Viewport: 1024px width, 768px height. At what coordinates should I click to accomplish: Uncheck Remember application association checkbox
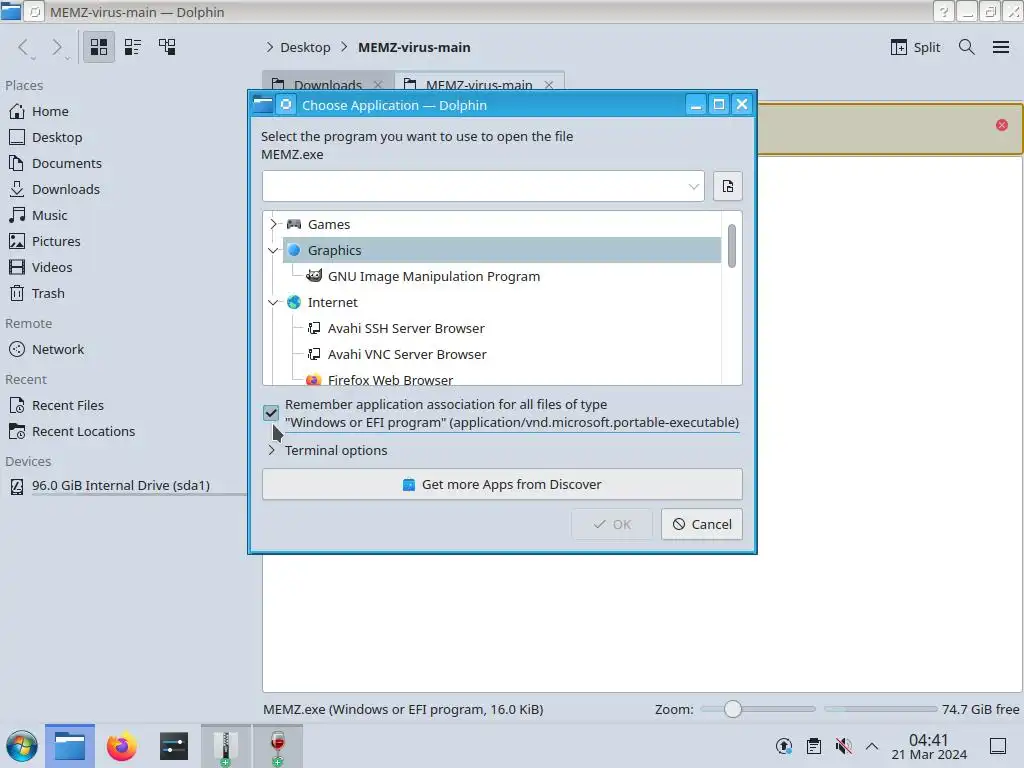click(x=270, y=413)
